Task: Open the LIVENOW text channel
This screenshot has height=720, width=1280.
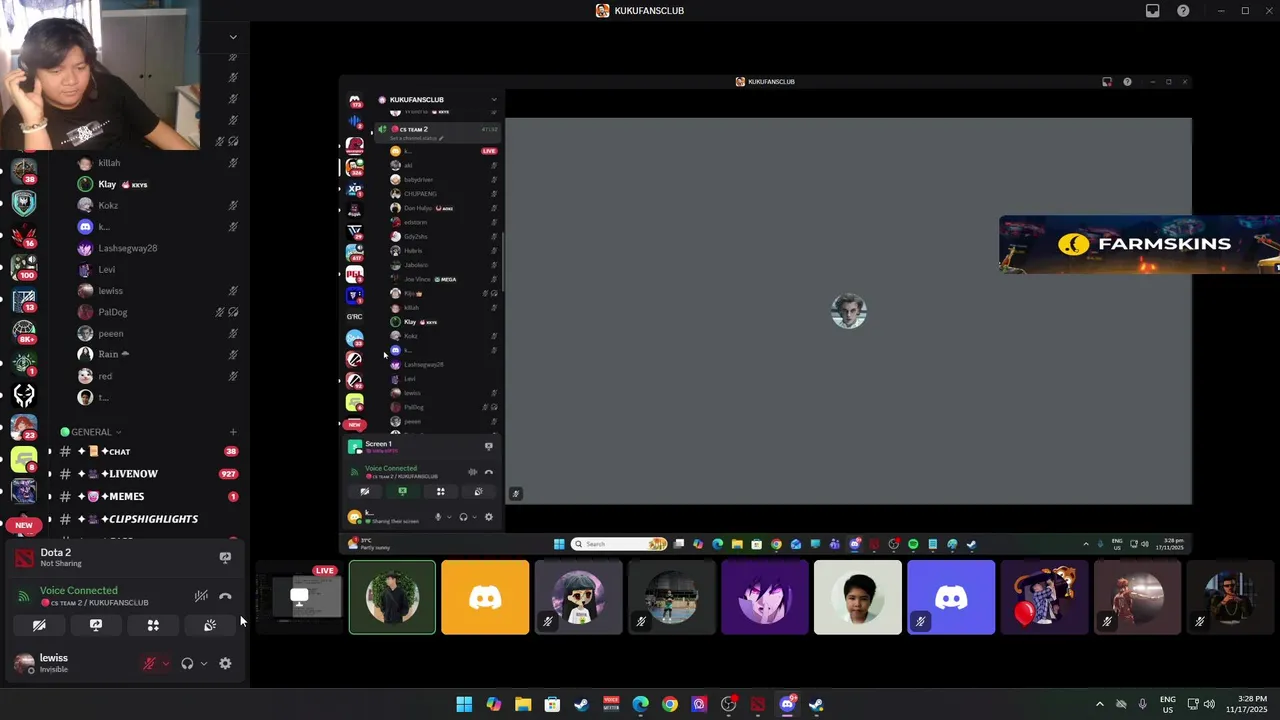Action: (148, 474)
